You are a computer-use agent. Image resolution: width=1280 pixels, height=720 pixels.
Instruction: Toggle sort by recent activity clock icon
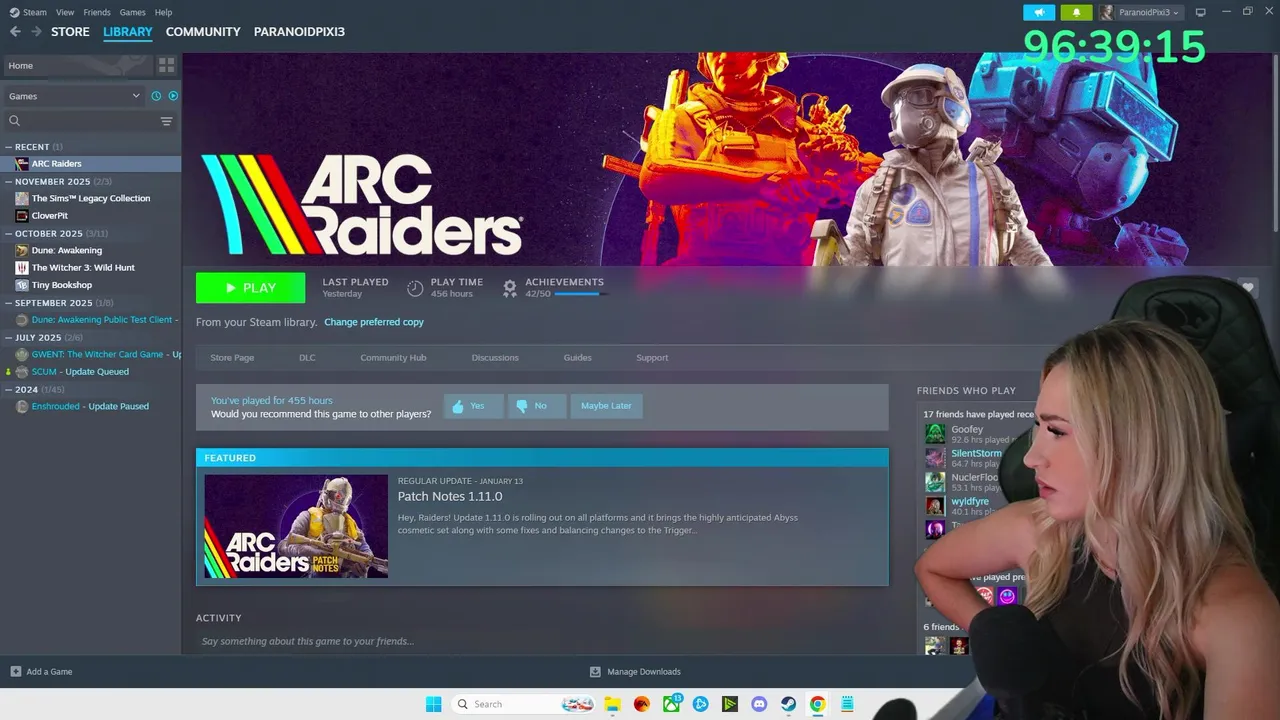coord(156,96)
